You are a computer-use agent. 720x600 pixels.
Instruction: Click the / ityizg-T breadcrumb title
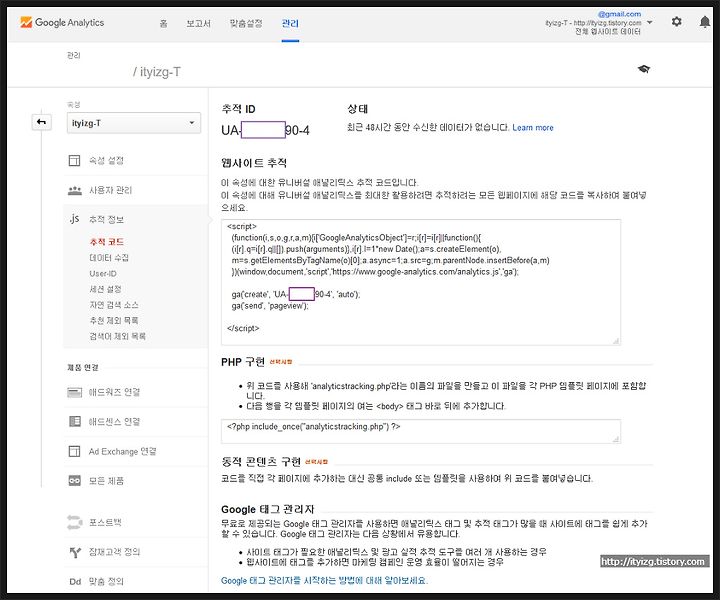[157, 72]
